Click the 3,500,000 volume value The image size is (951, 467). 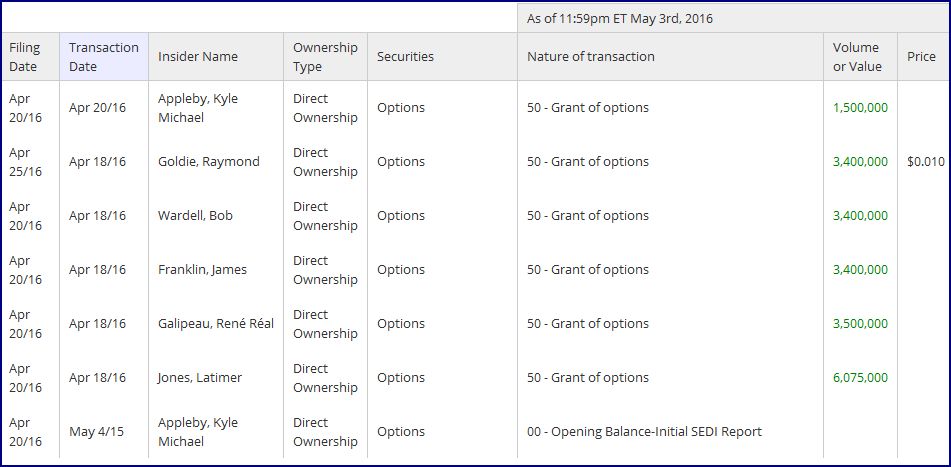tap(860, 324)
